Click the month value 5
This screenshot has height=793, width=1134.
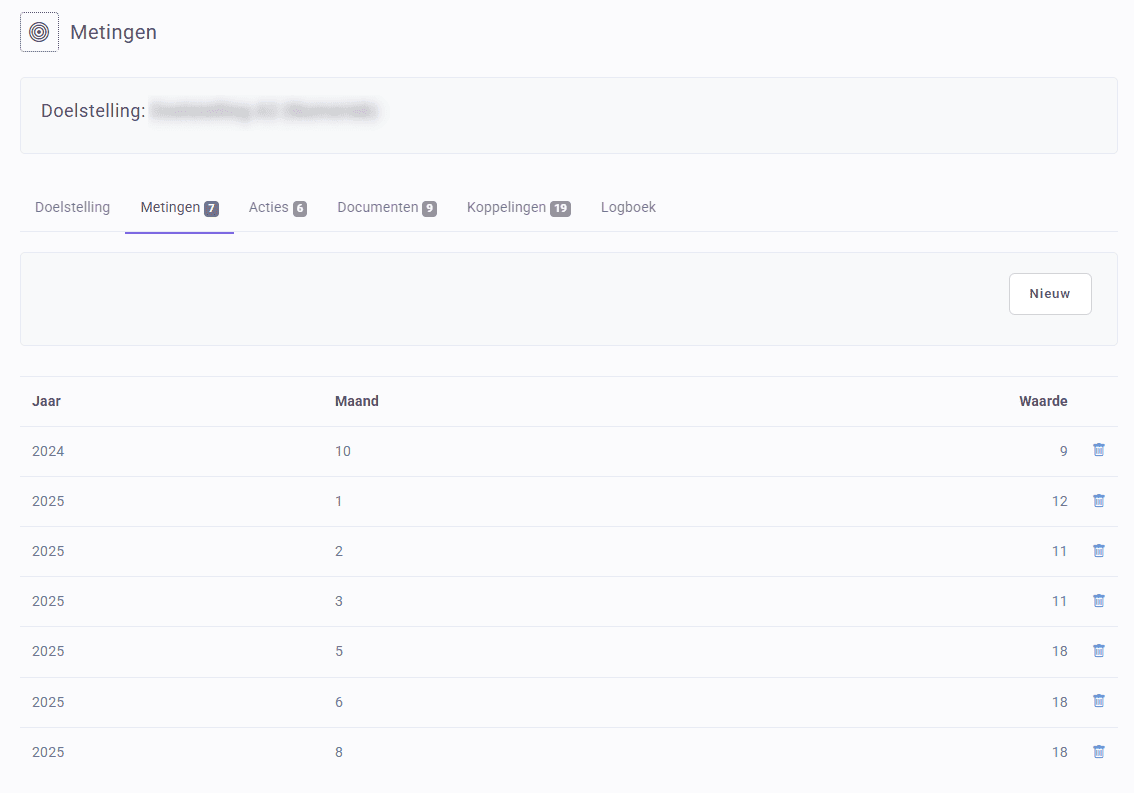coord(338,651)
